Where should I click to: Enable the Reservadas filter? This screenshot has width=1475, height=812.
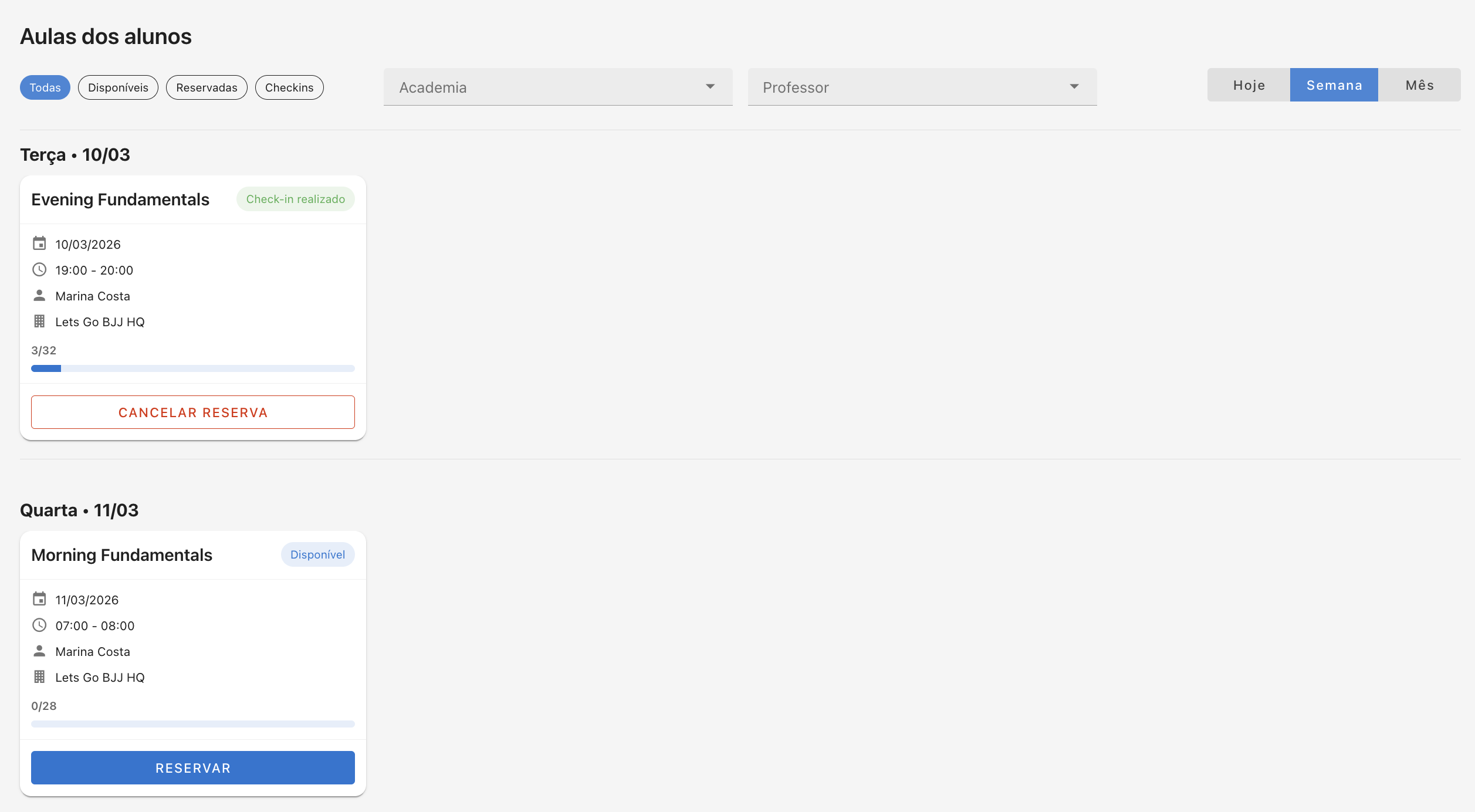coord(206,87)
